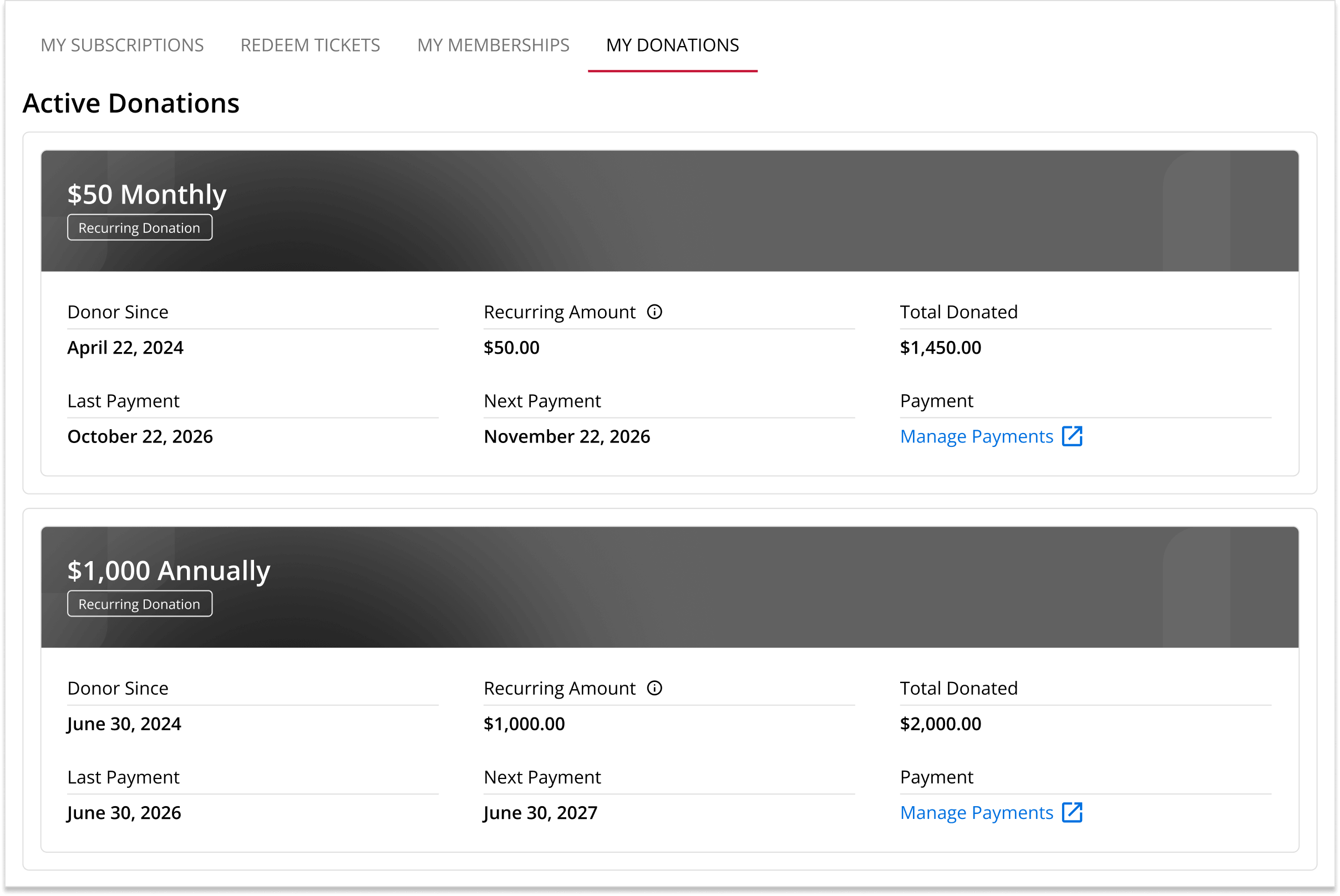The image size is (1340, 896).
Task: Select the "June 30, 2027" next payment date
Action: pyautogui.click(x=541, y=813)
